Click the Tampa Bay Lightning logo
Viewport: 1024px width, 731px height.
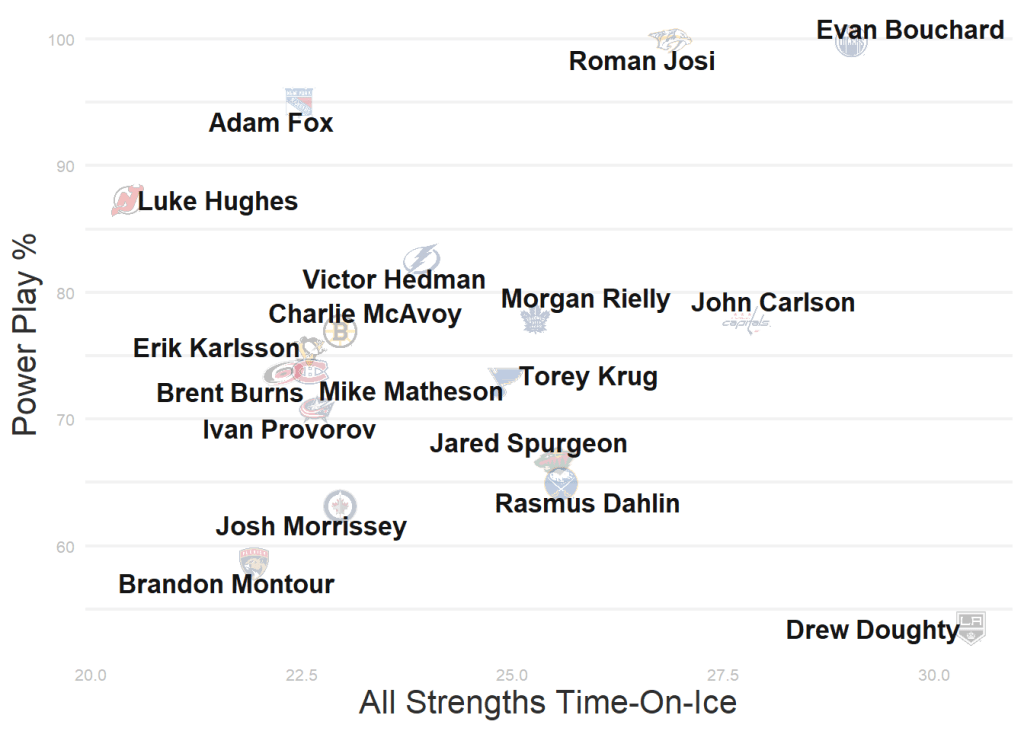point(421,257)
